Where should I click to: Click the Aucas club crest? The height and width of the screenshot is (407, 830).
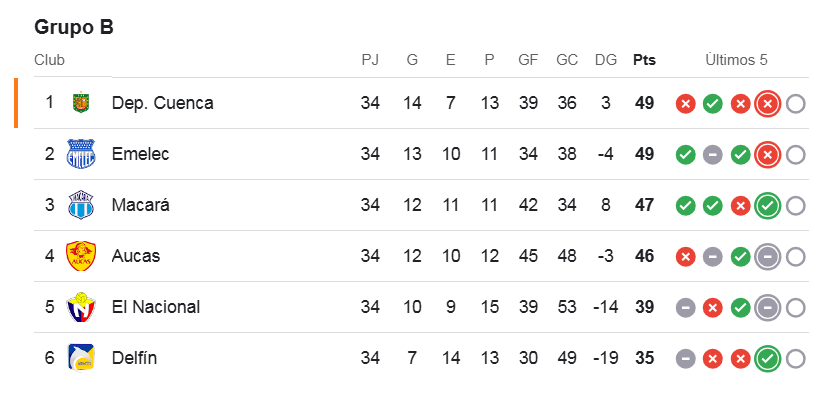click(x=80, y=256)
